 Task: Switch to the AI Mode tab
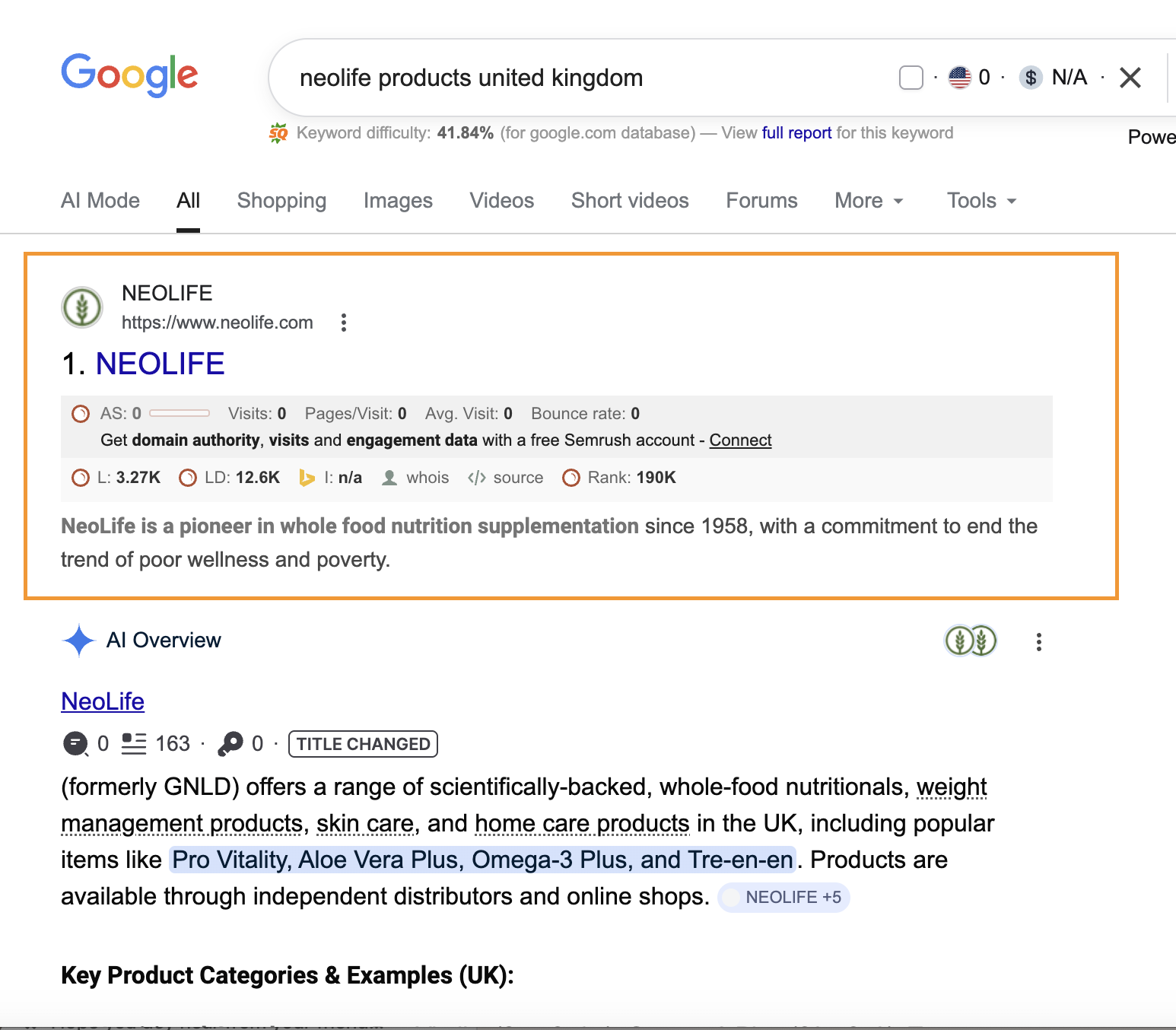[x=100, y=201]
